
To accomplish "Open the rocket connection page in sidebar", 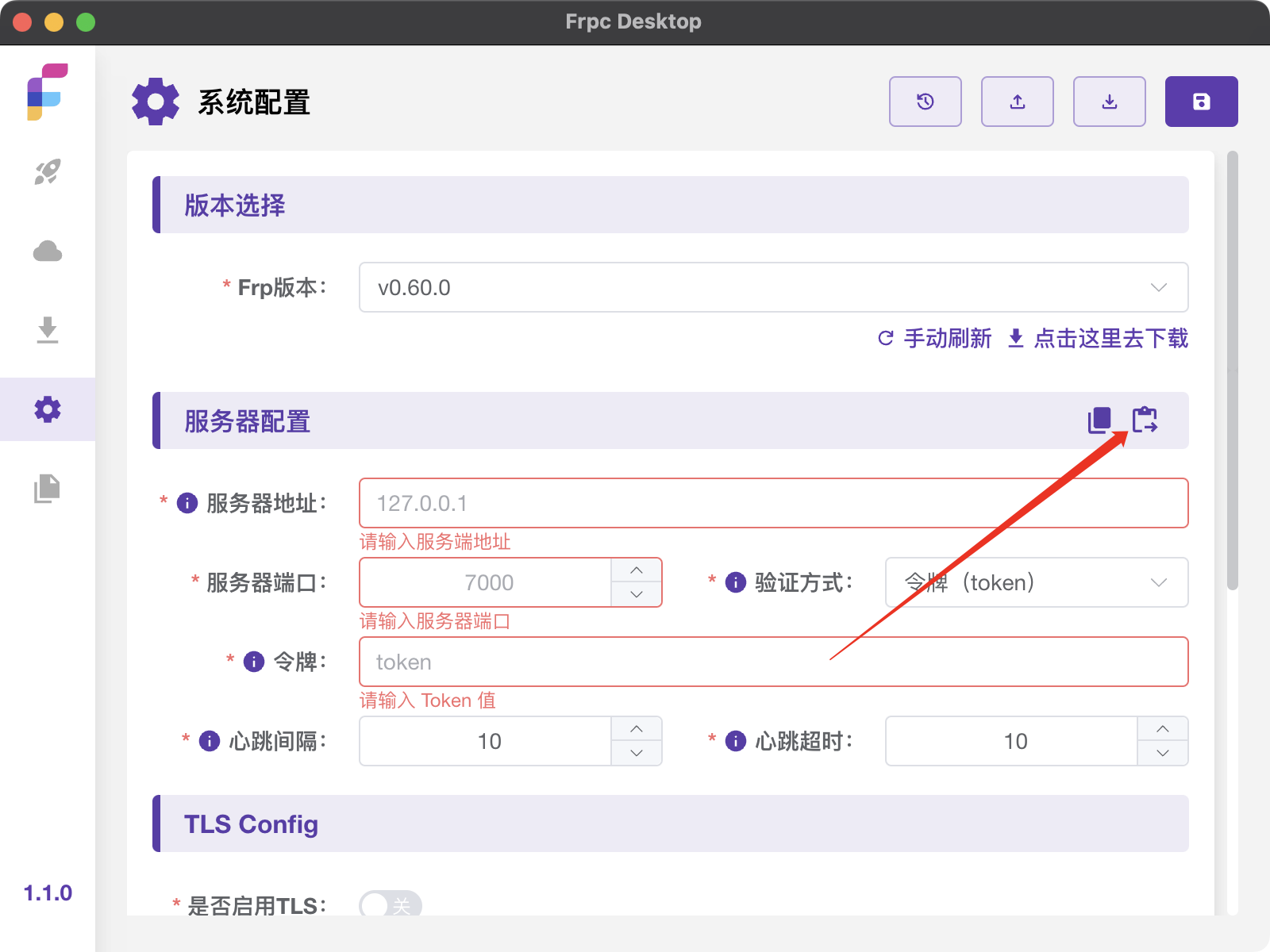I will pos(48,172).
